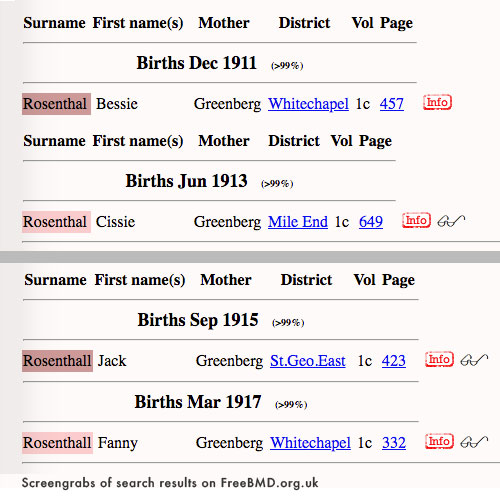Viewport: 500px width, 500px height.
Task: Follow page link 423
Action: click(x=394, y=361)
